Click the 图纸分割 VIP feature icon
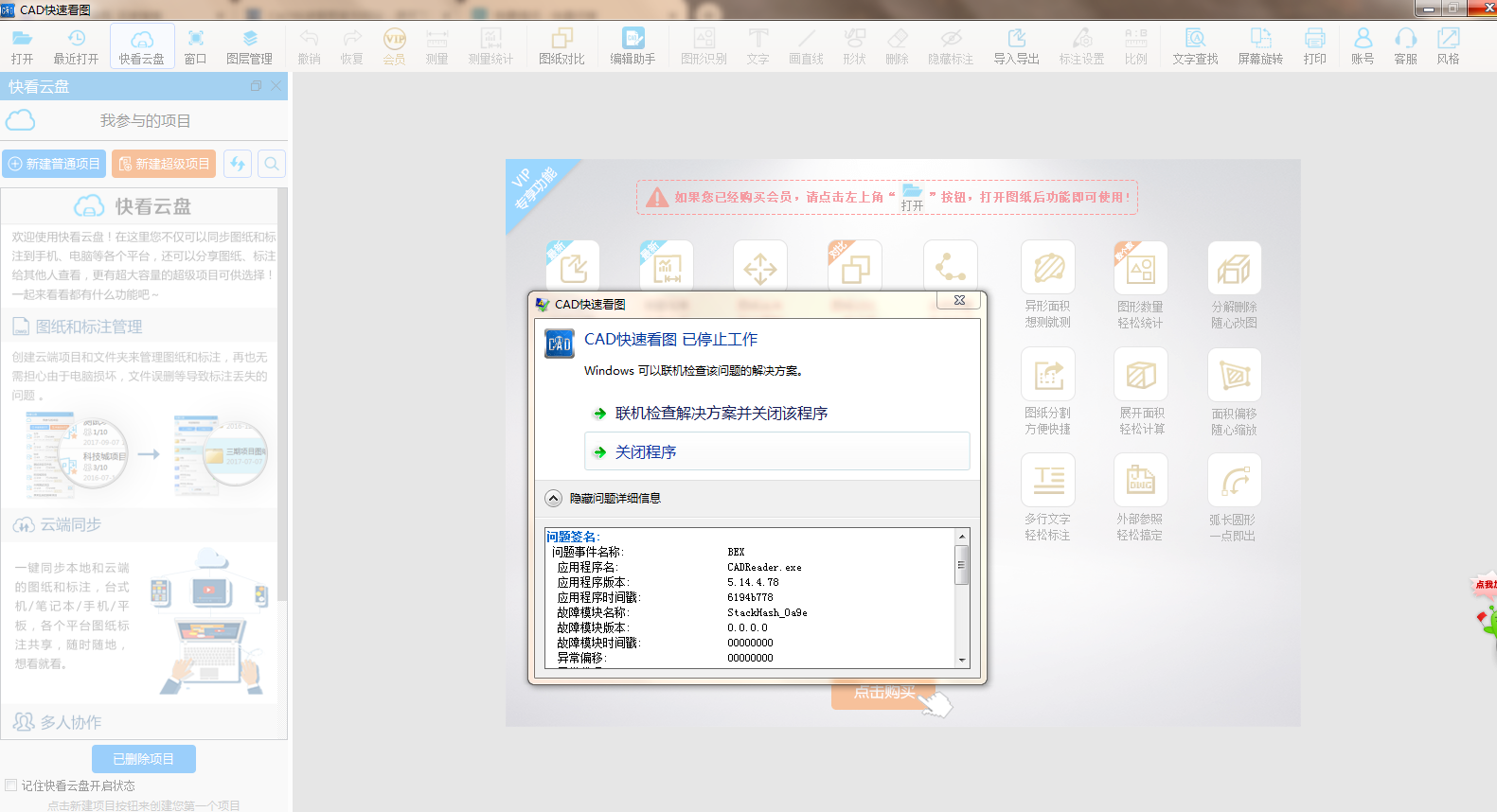Screen dimensions: 1497x812 [x=1048, y=374]
